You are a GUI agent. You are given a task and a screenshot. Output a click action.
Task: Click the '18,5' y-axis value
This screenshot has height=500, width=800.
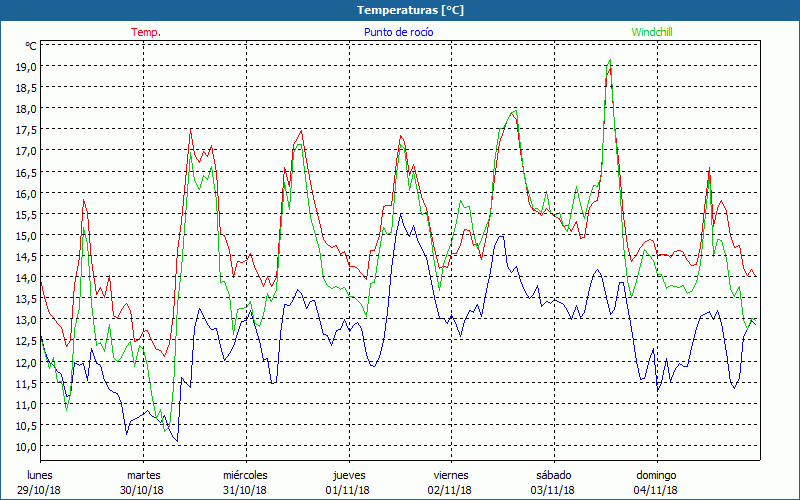[27, 88]
